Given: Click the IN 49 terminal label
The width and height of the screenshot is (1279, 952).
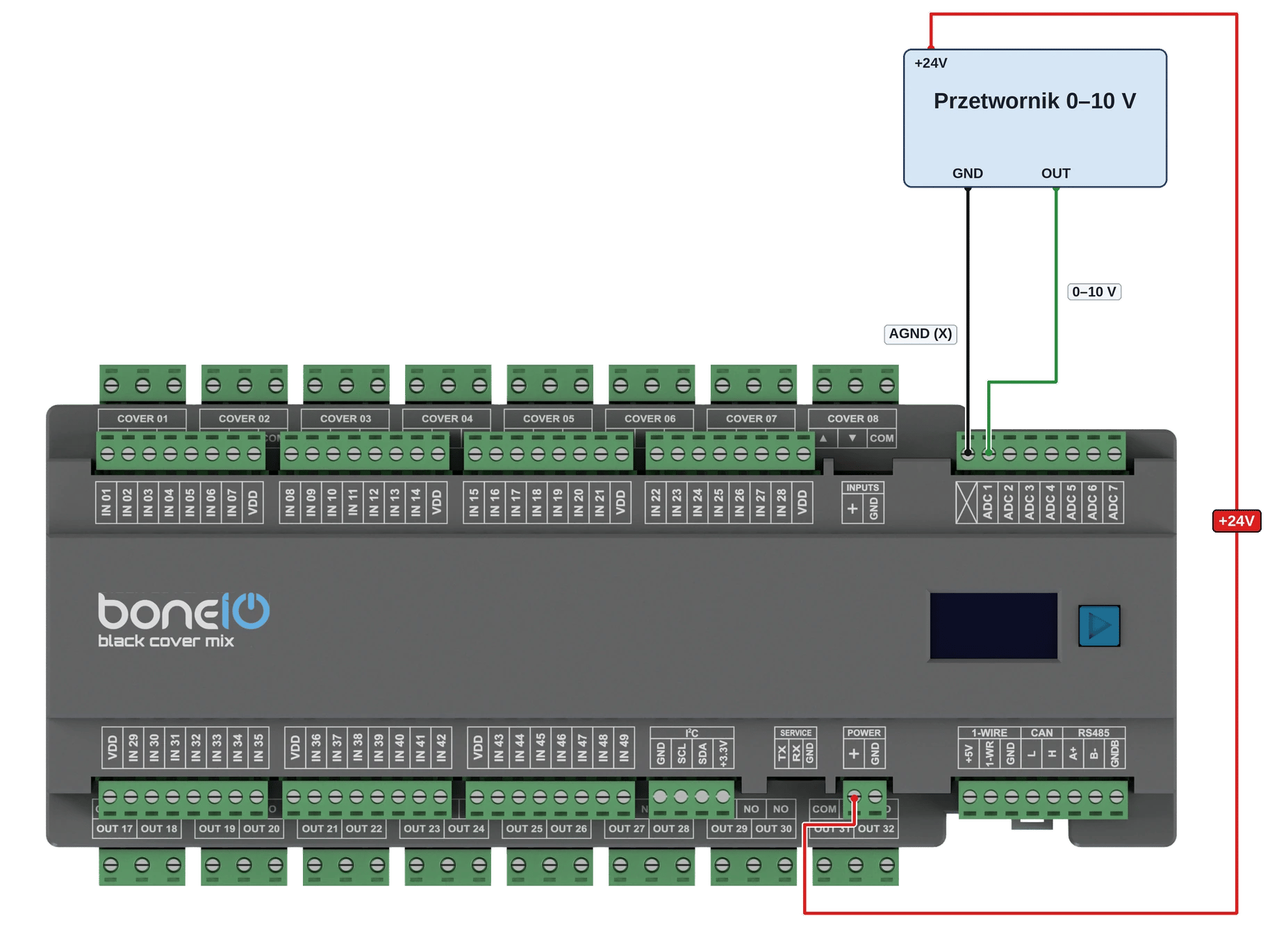Looking at the screenshot, I should pos(624,747).
